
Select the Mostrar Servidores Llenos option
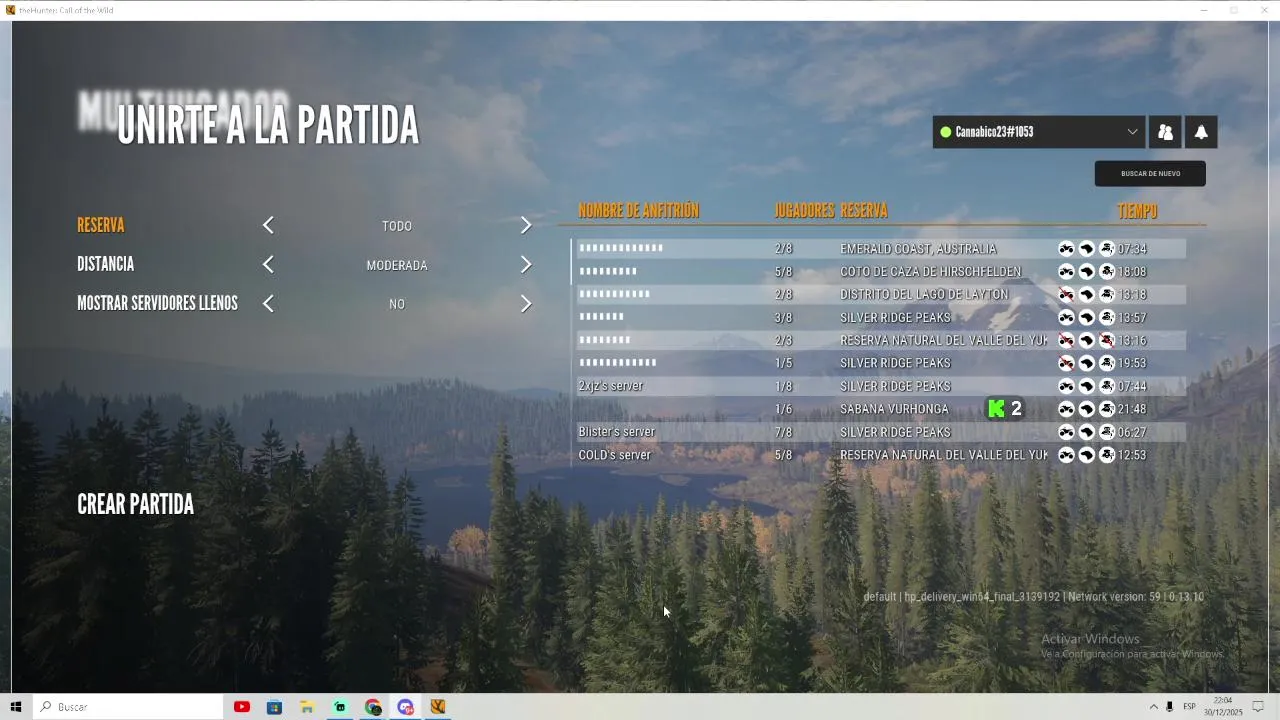coord(157,304)
